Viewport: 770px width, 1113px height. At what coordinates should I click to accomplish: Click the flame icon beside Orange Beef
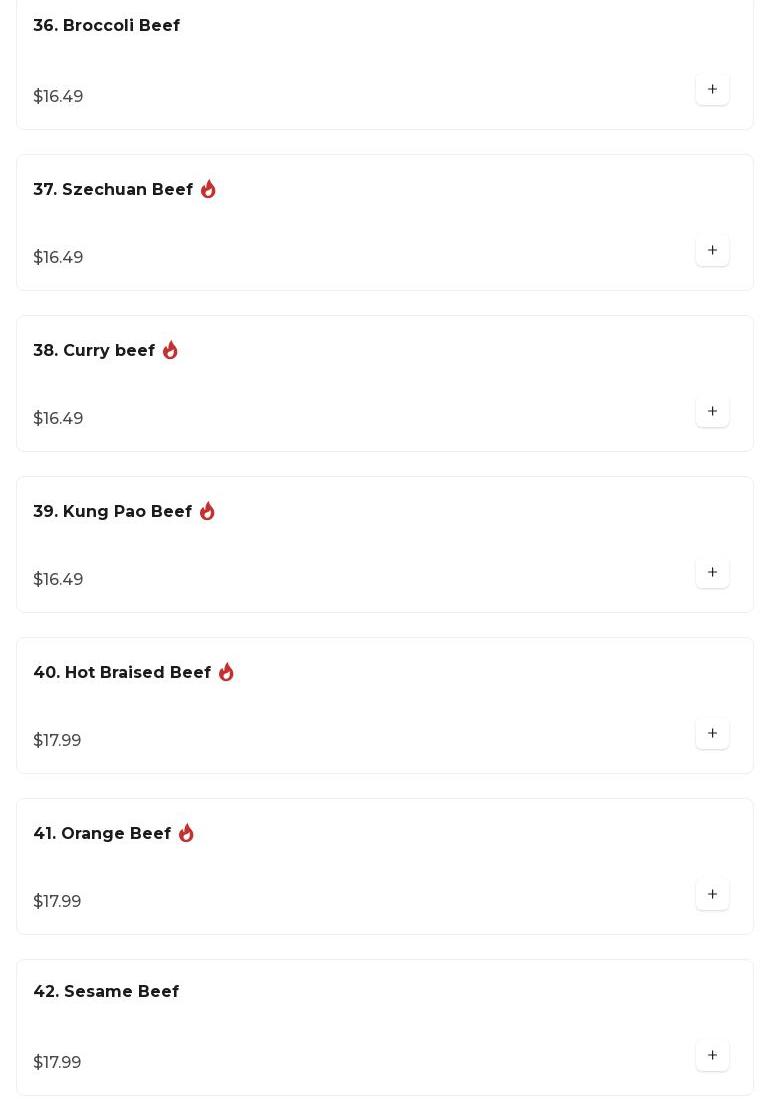[x=186, y=833]
